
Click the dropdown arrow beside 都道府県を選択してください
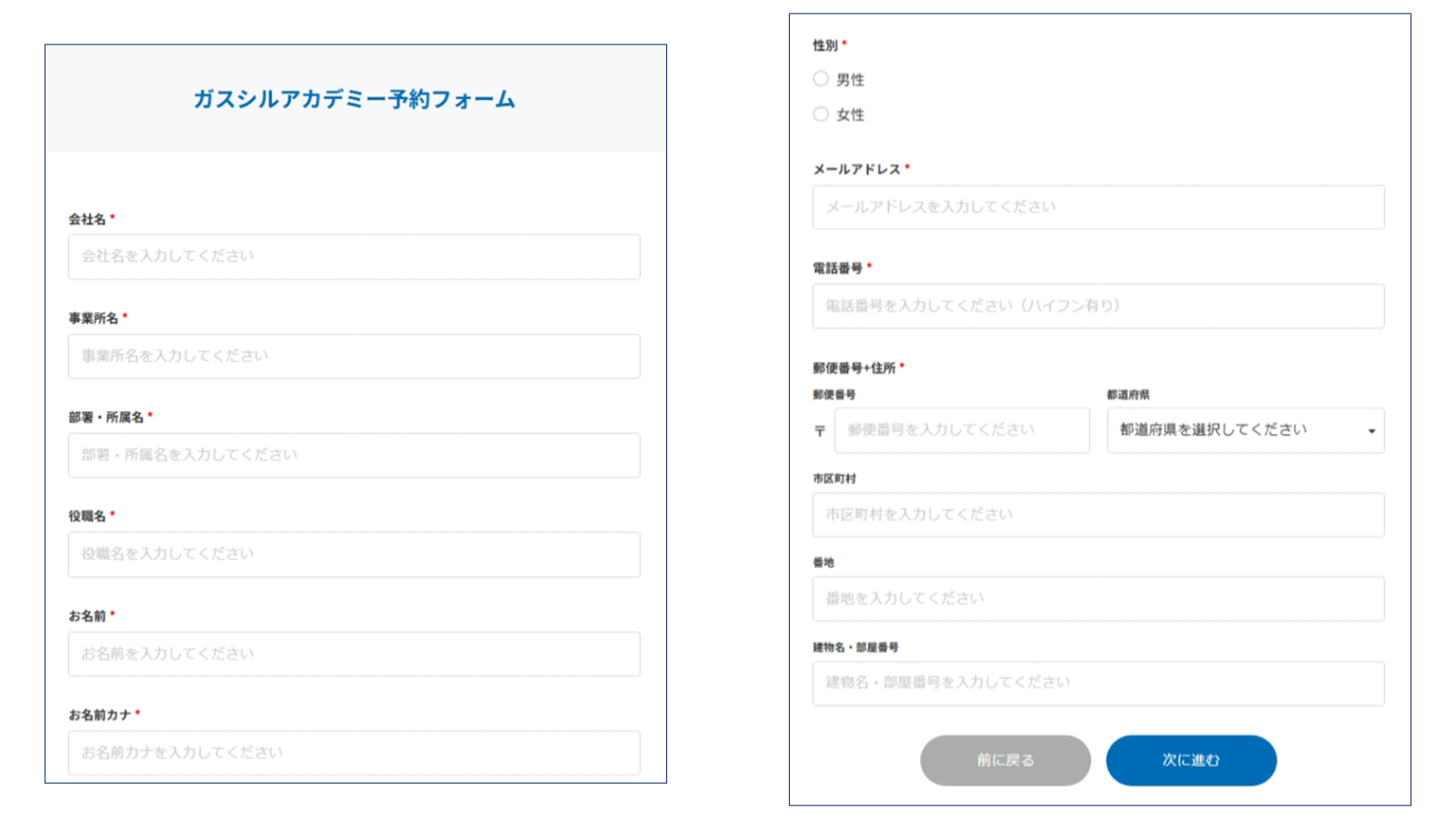coord(1370,431)
